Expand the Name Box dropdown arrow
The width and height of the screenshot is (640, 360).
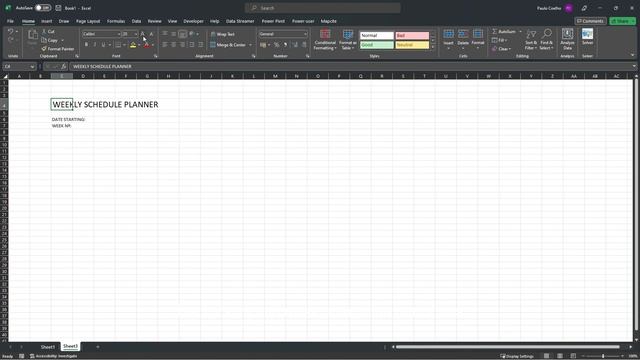click(x=32, y=67)
